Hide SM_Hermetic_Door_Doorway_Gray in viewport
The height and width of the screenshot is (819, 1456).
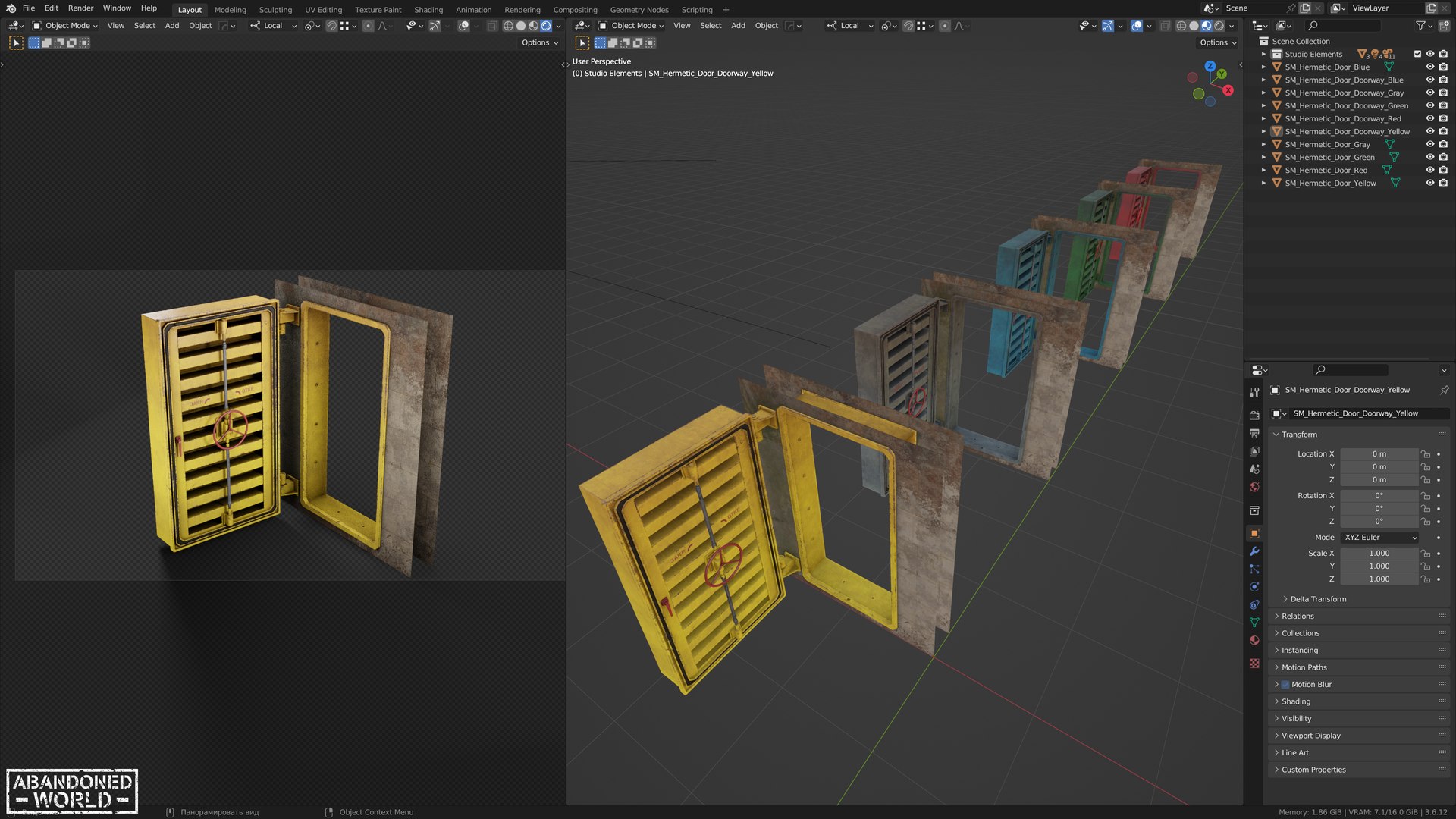click(x=1429, y=93)
